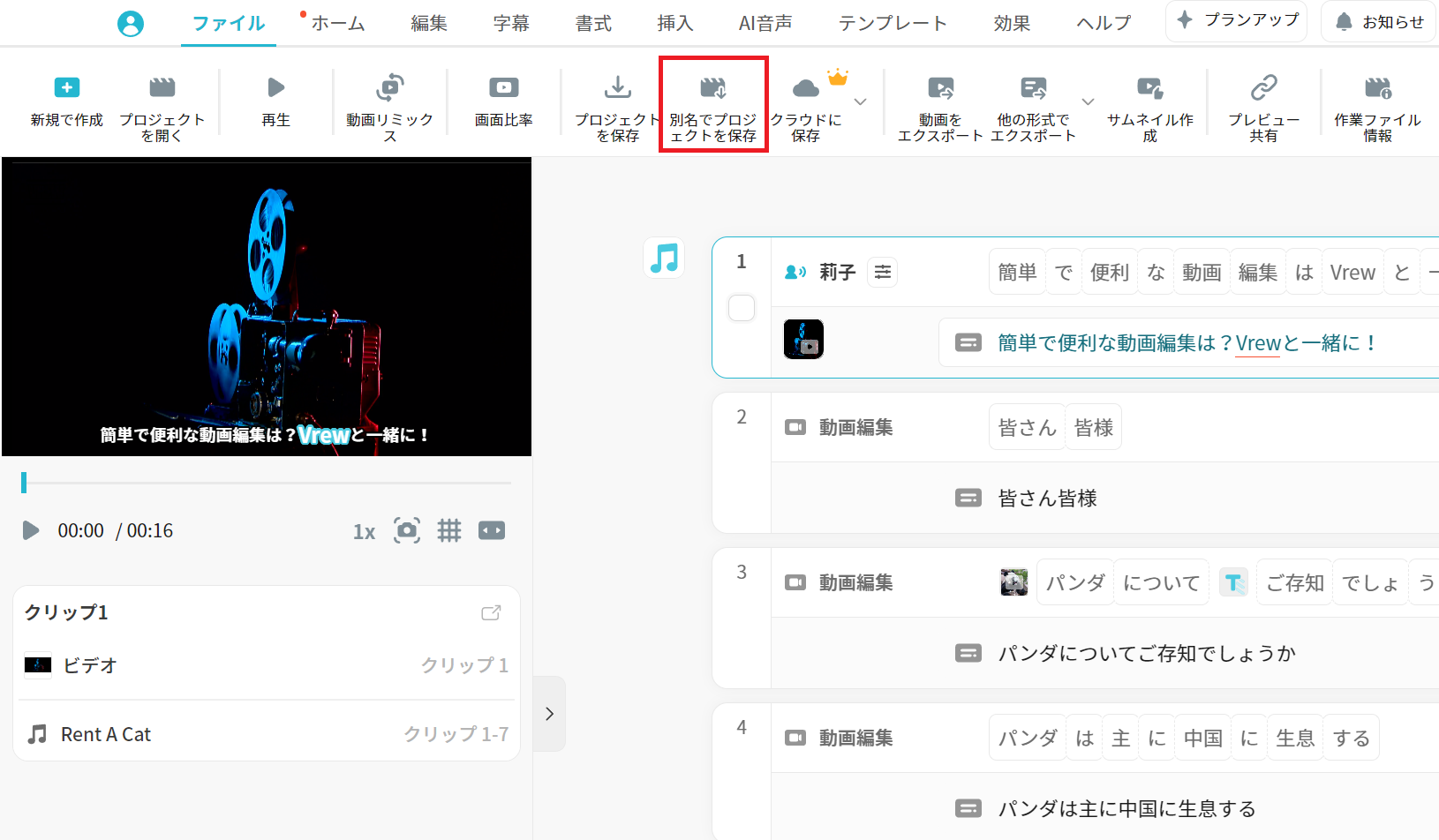The height and width of the screenshot is (840, 1439).
Task: Check the clip 1 selection checkbox
Action: pyautogui.click(x=742, y=308)
